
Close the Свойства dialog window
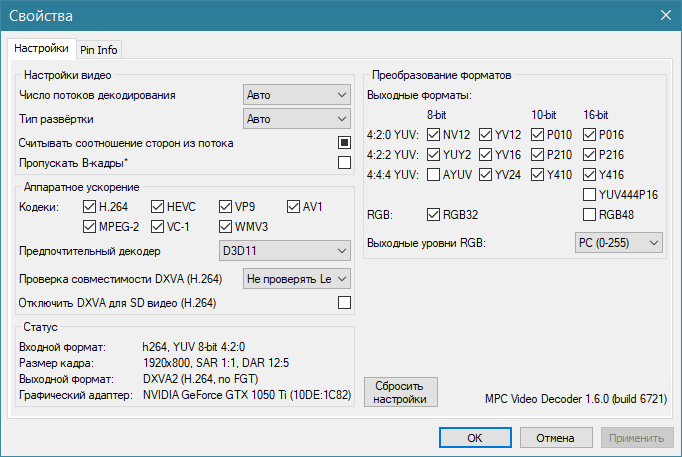[664, 15]
